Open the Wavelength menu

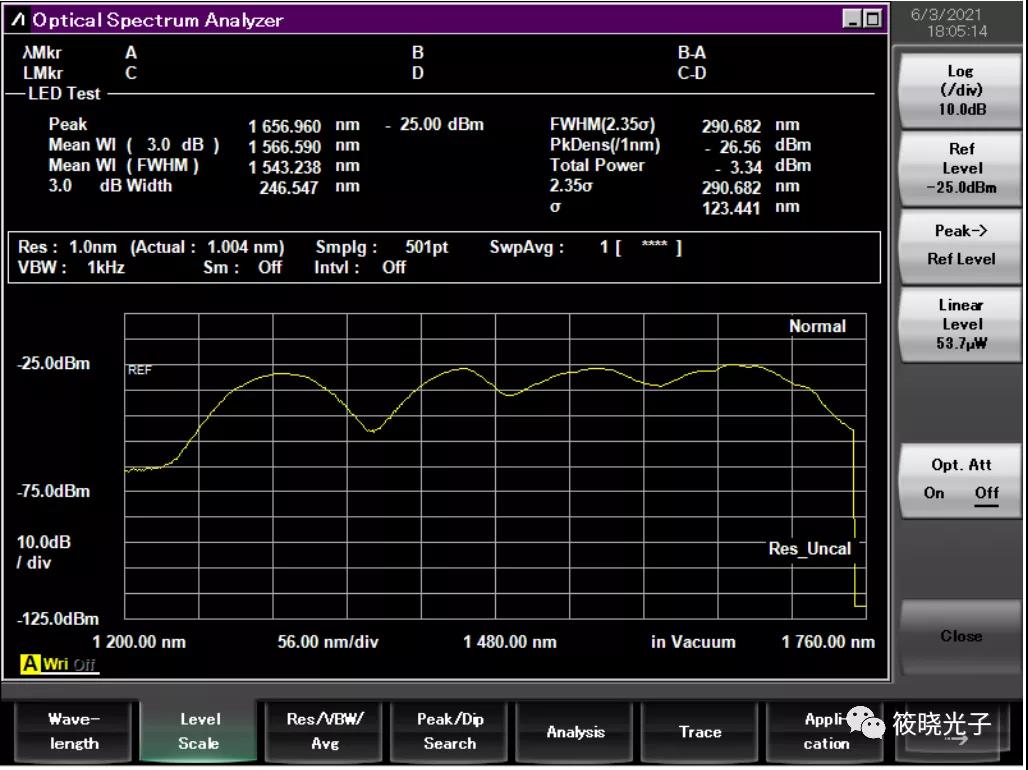(74, 731)
